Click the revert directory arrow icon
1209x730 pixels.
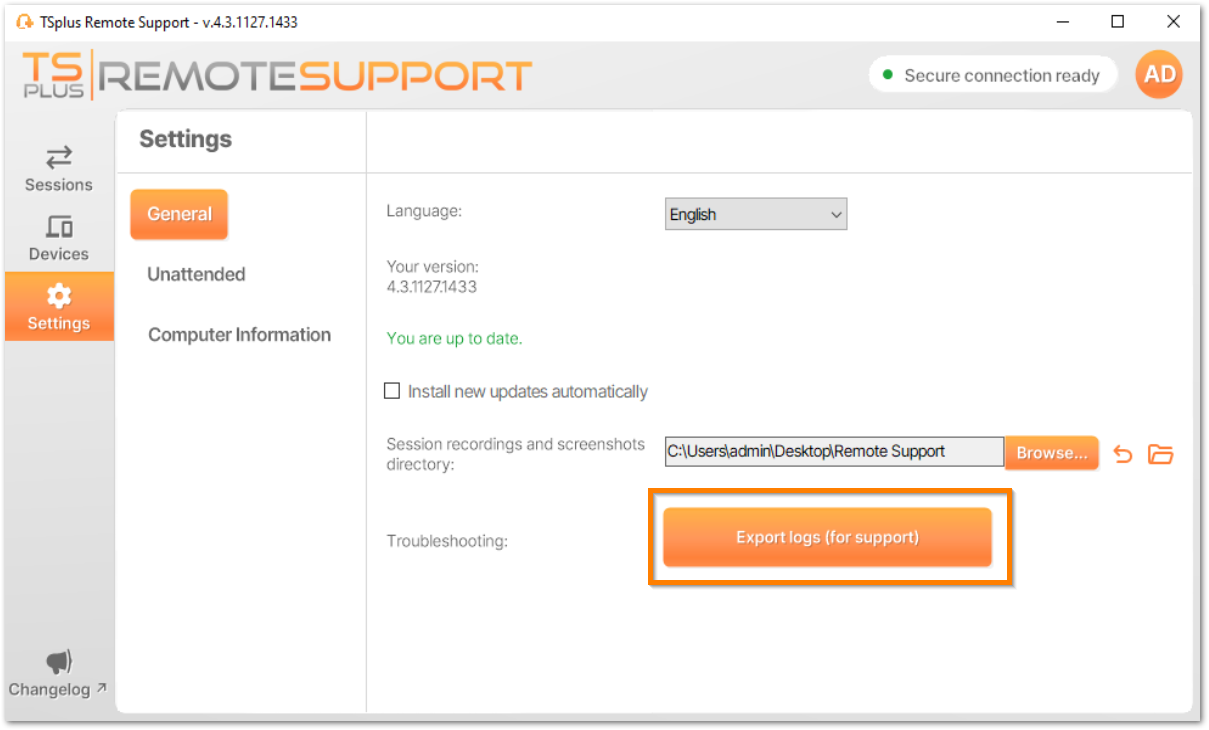tap(1122, 453)
